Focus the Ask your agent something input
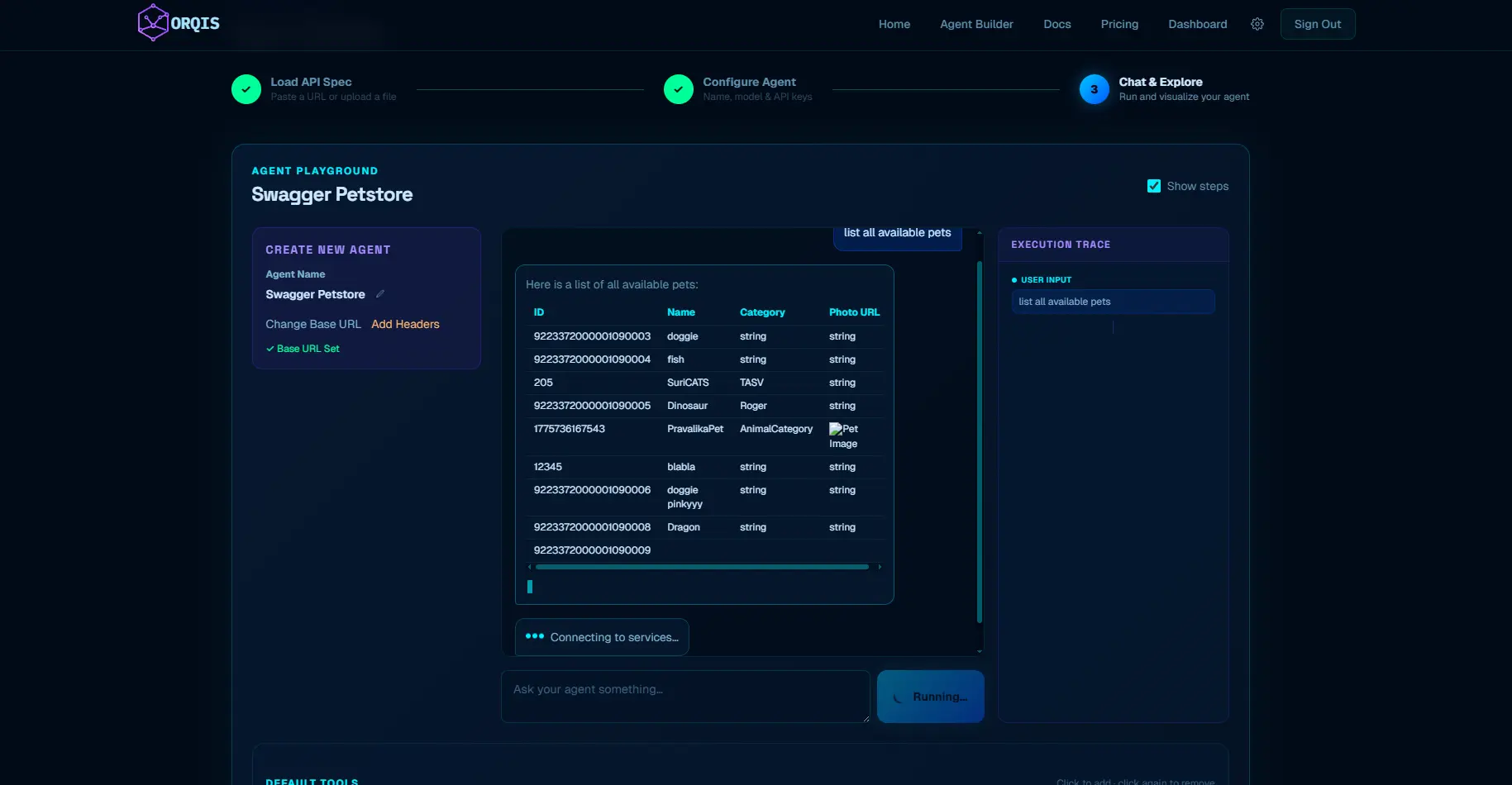 (685, 697)
